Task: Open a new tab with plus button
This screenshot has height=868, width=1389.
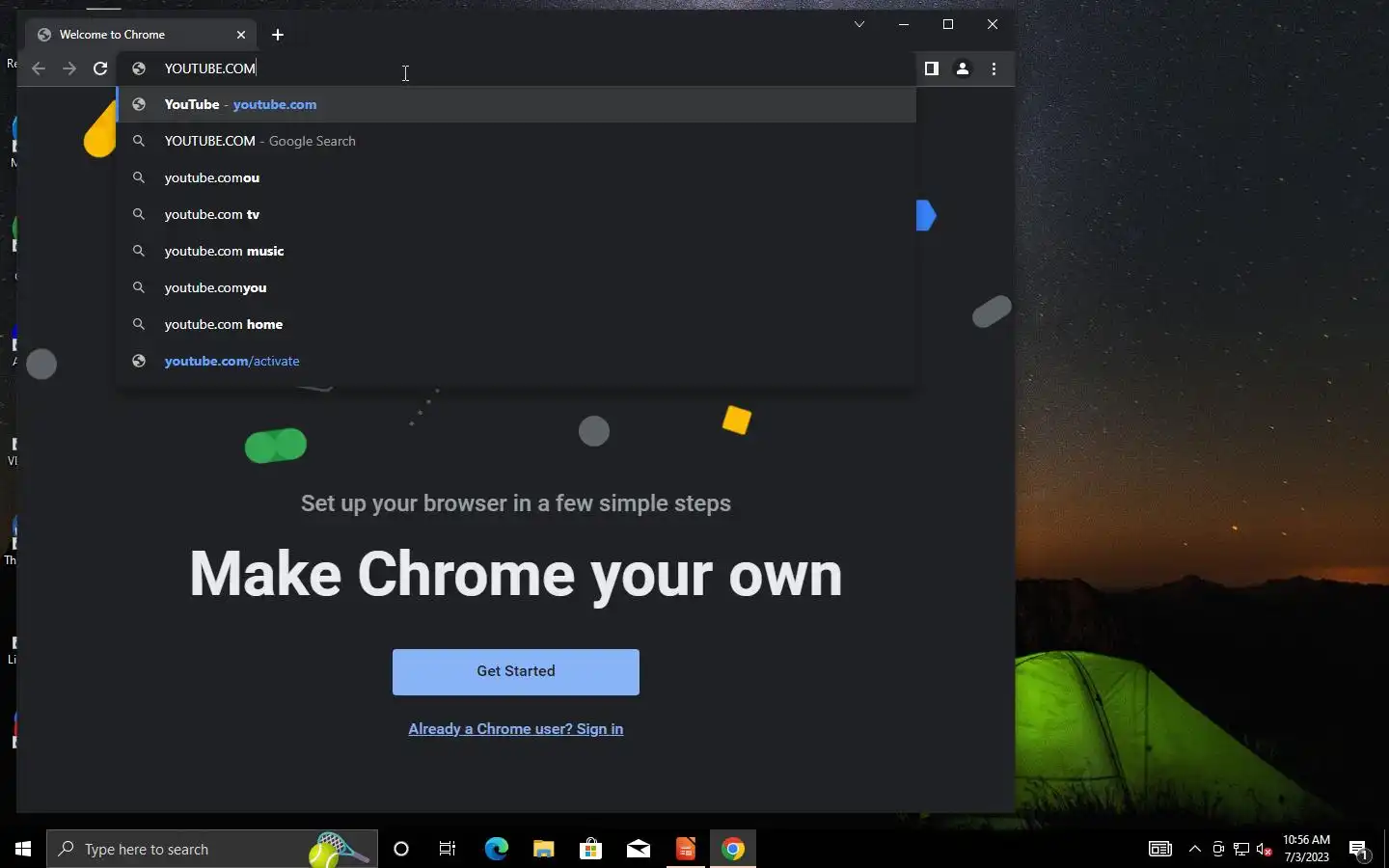Action: click(x=278, y=35)
